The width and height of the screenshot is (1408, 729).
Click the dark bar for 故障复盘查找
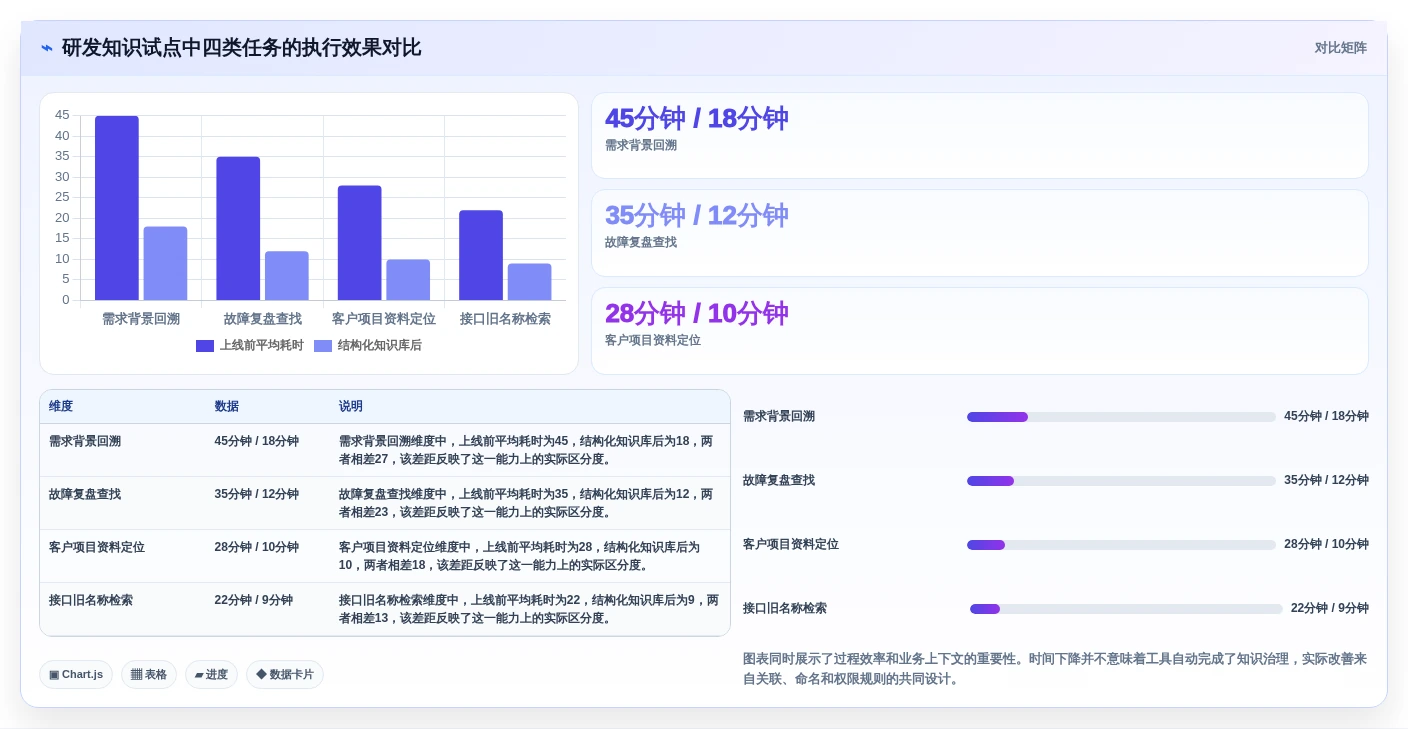coord(238,228)
